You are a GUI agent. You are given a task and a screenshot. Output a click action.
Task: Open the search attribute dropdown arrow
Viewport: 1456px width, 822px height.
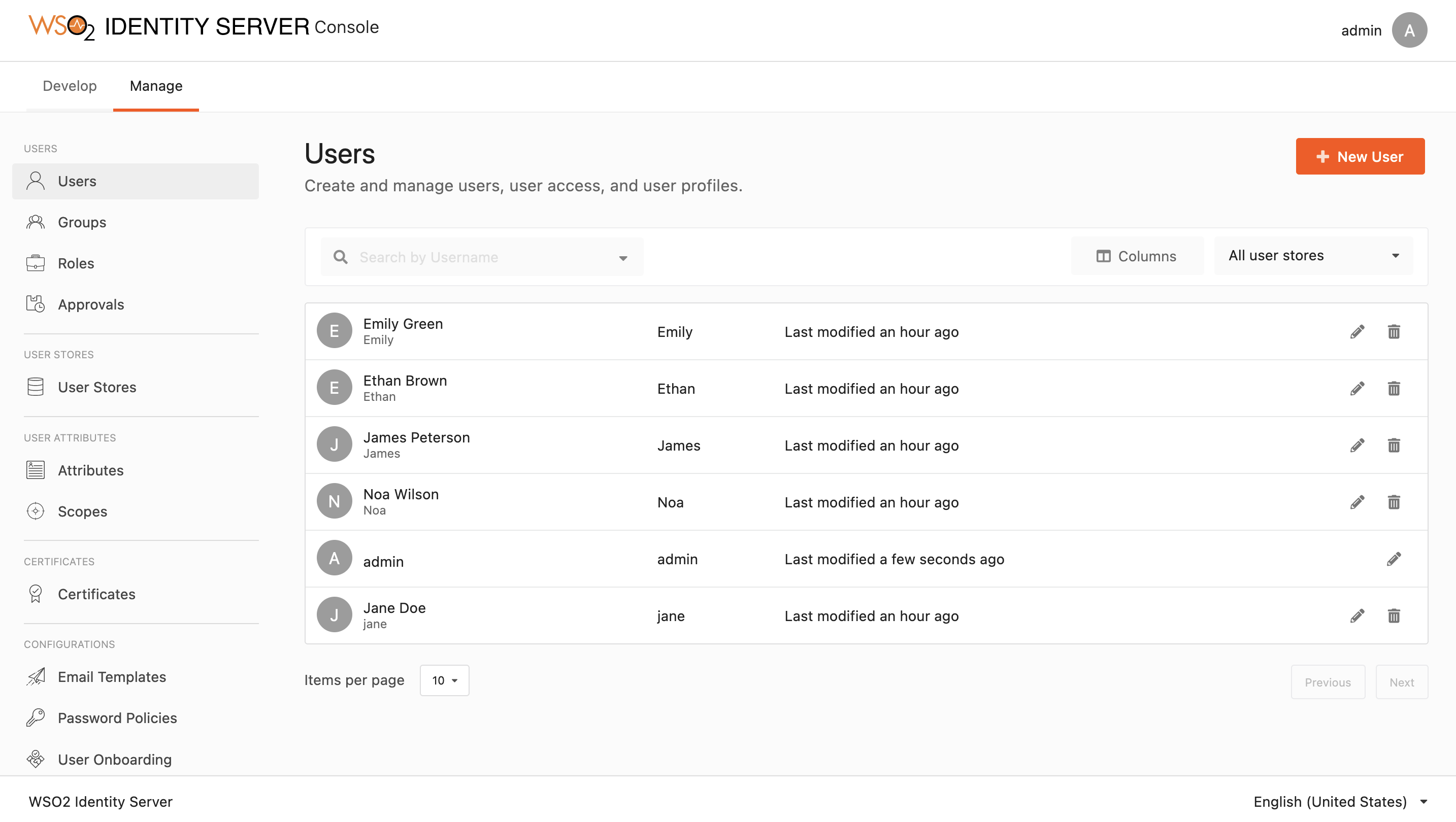pyautogui.click(x=623, y=258)
